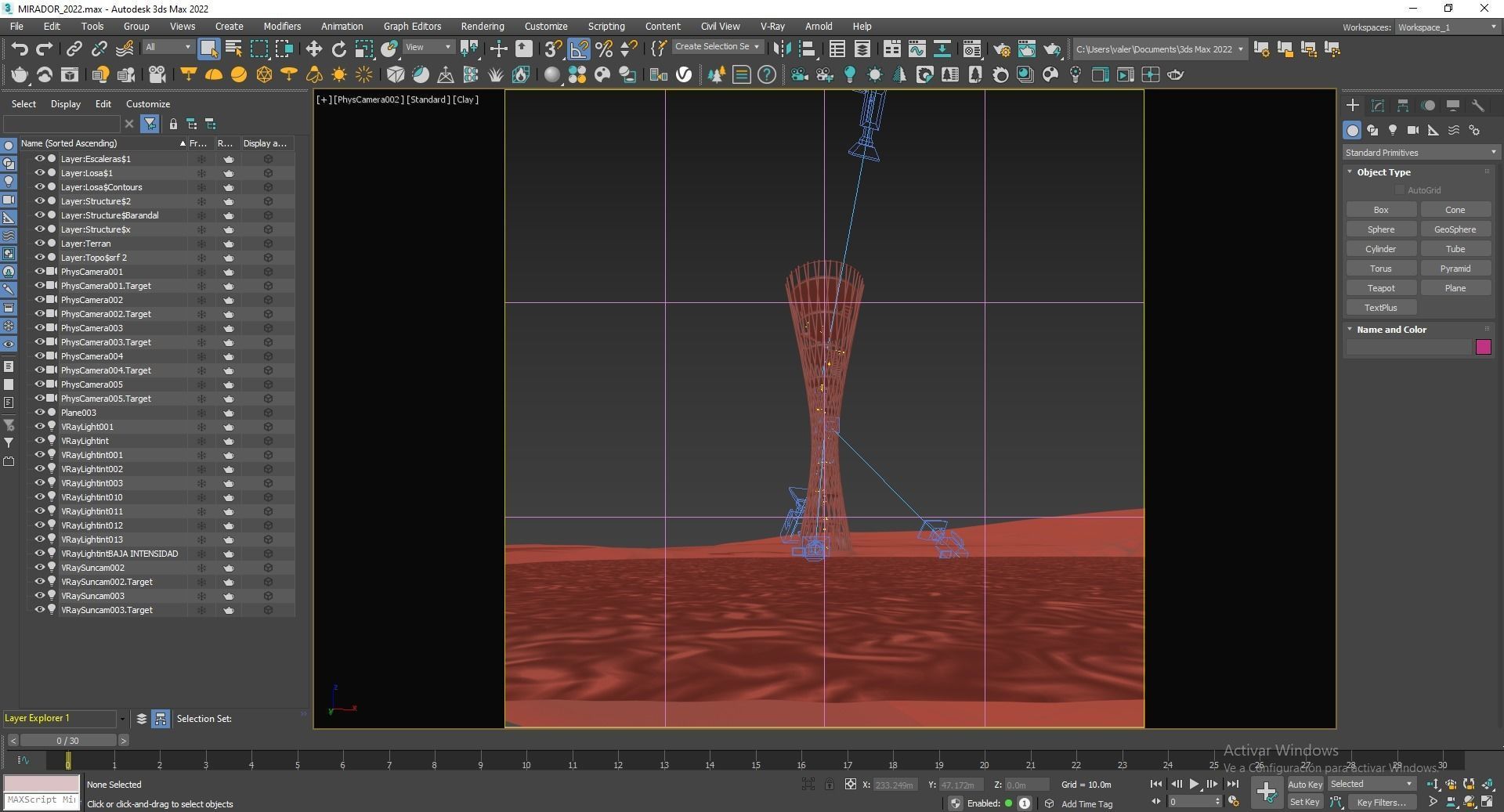Expand the Workspaces dropdown

[1447, 27]
